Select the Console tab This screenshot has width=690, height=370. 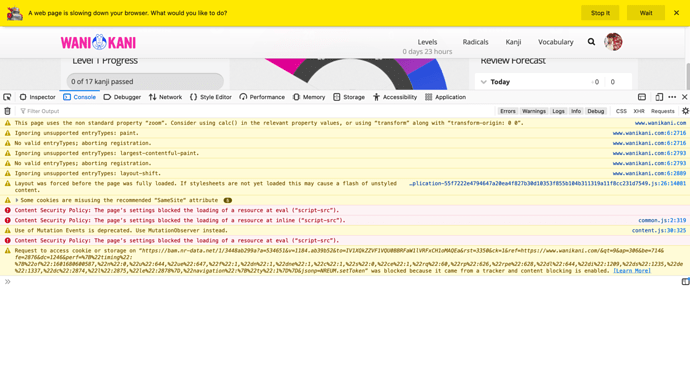80,97
